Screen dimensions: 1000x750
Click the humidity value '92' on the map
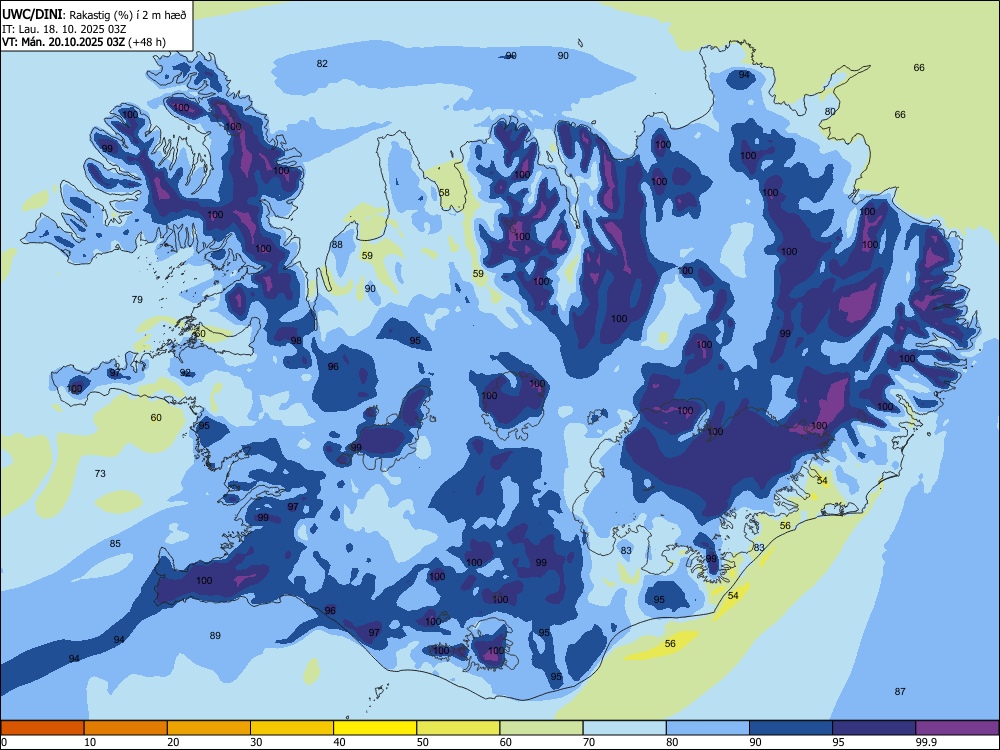[185, 372]
